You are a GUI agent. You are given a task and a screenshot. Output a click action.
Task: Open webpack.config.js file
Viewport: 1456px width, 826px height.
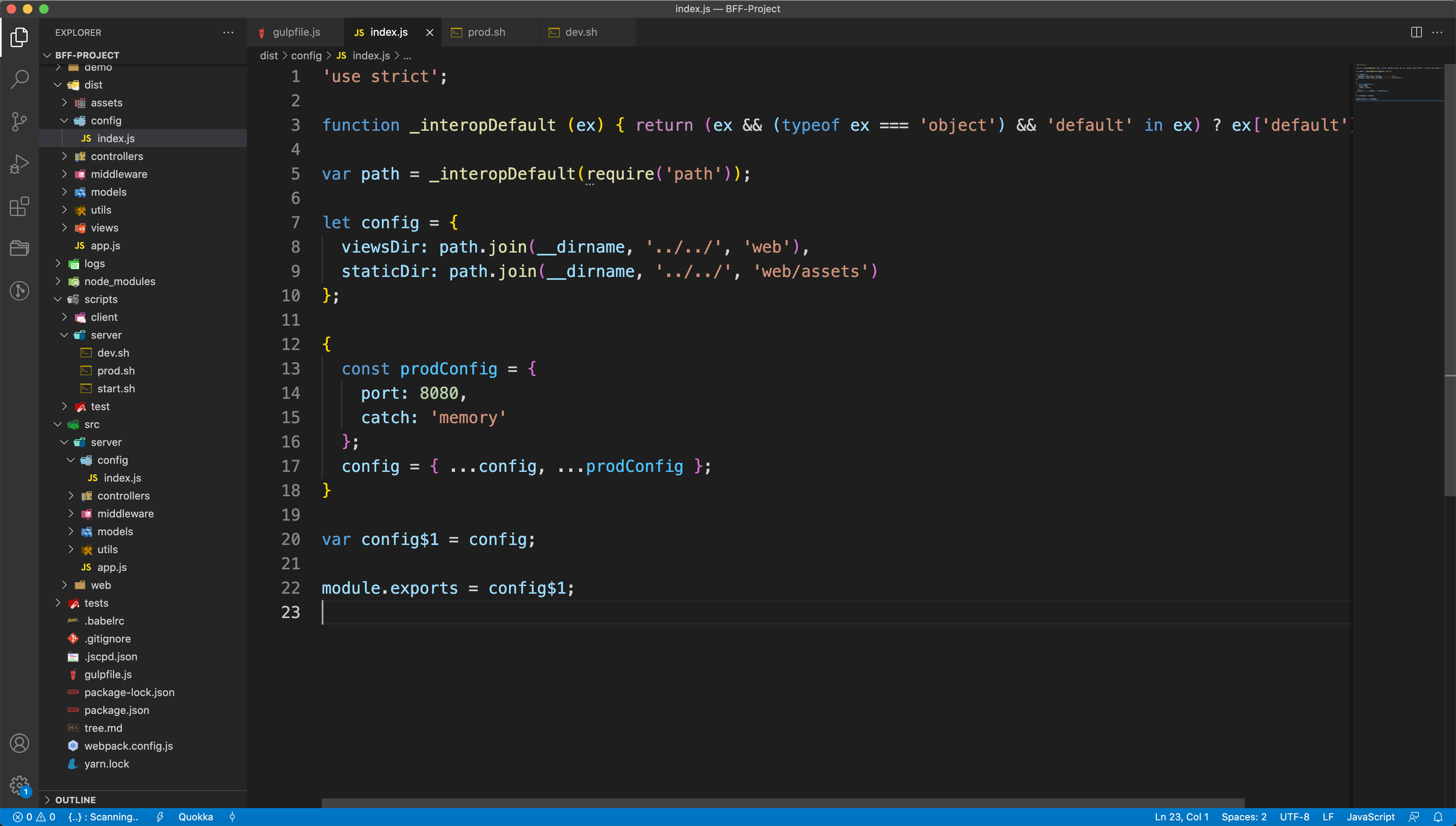tap(143, 746)
